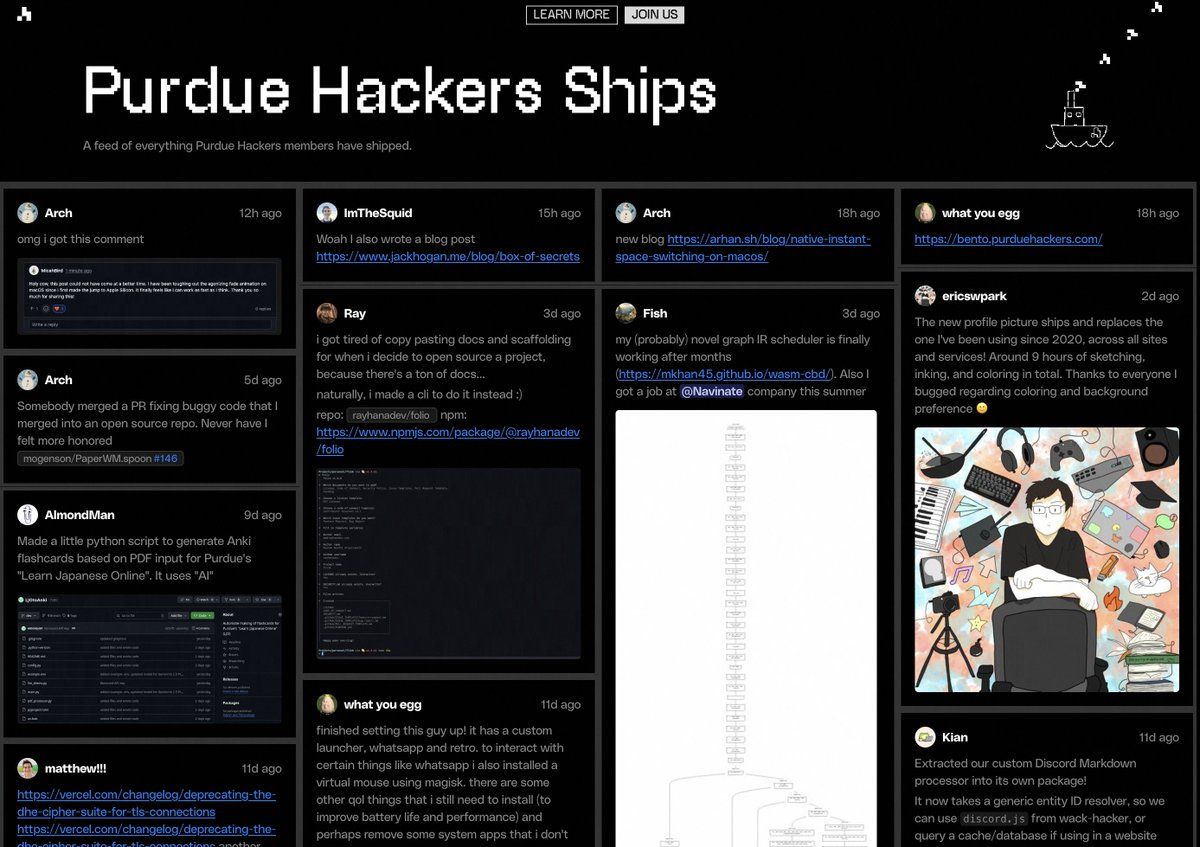Click Fish's profile avatar

tap(626, 313)
